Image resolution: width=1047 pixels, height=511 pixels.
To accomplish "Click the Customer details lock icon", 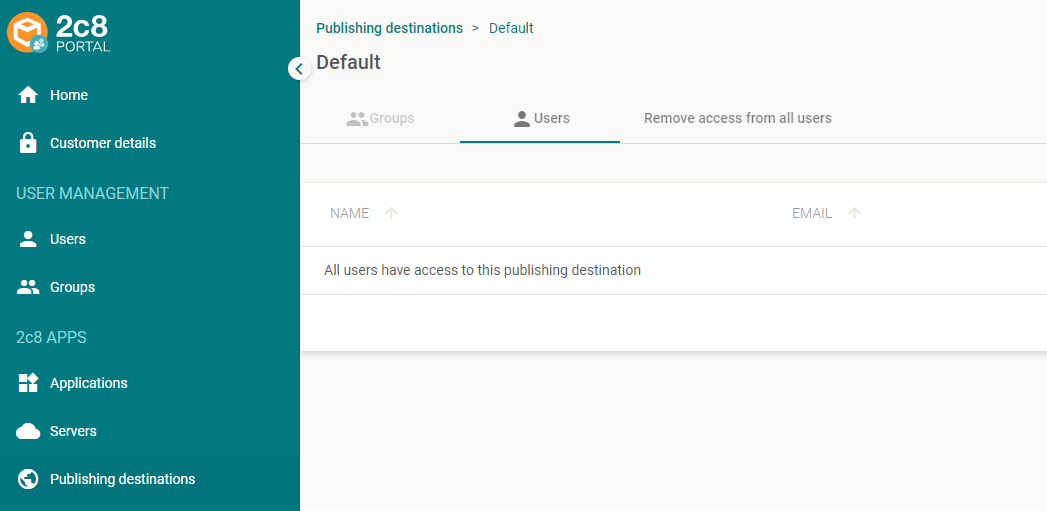I will pyautogui.click(x=28, y=143).
